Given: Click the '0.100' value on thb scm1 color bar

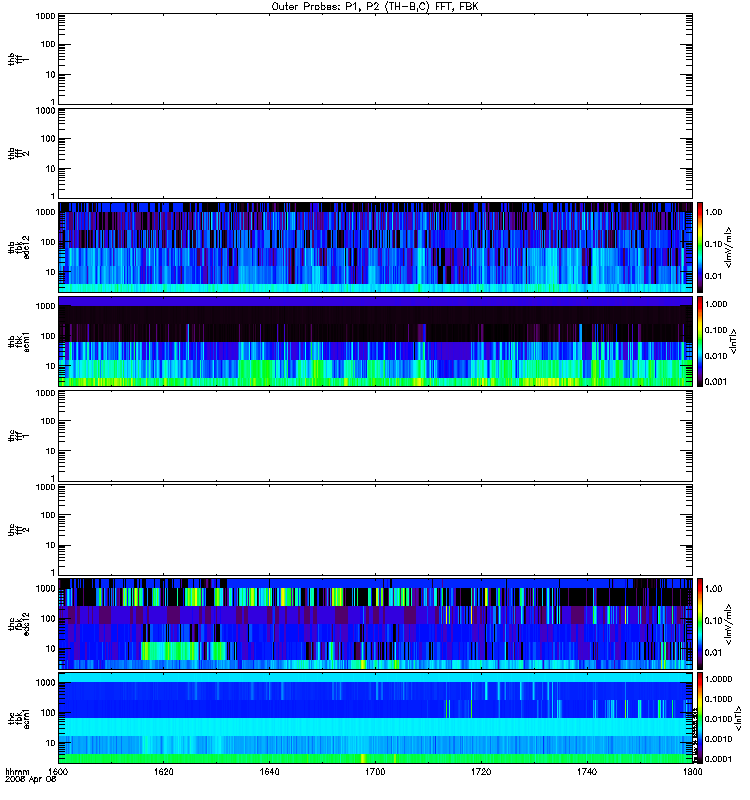Looking at the screenshot, I should click(716, 330).
